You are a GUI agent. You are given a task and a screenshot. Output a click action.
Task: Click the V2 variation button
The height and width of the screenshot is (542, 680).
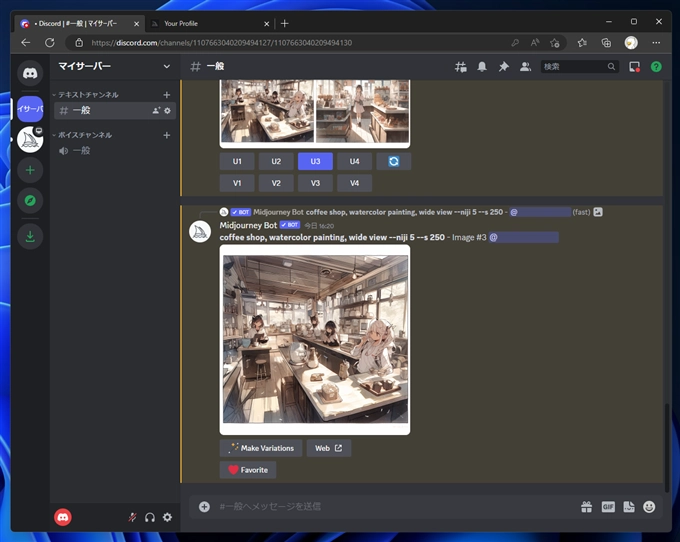tap(276, 183)
